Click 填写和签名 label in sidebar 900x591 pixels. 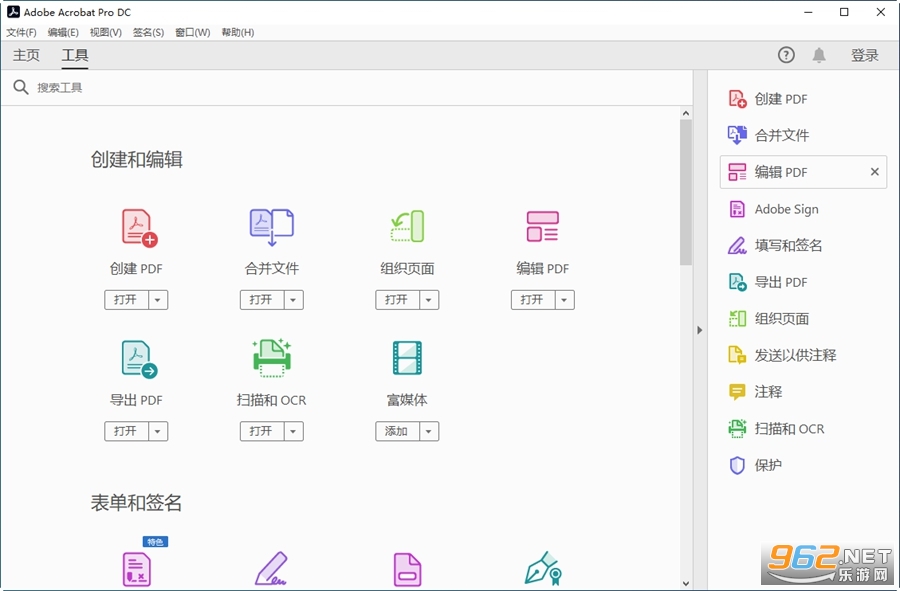[789, 246]
